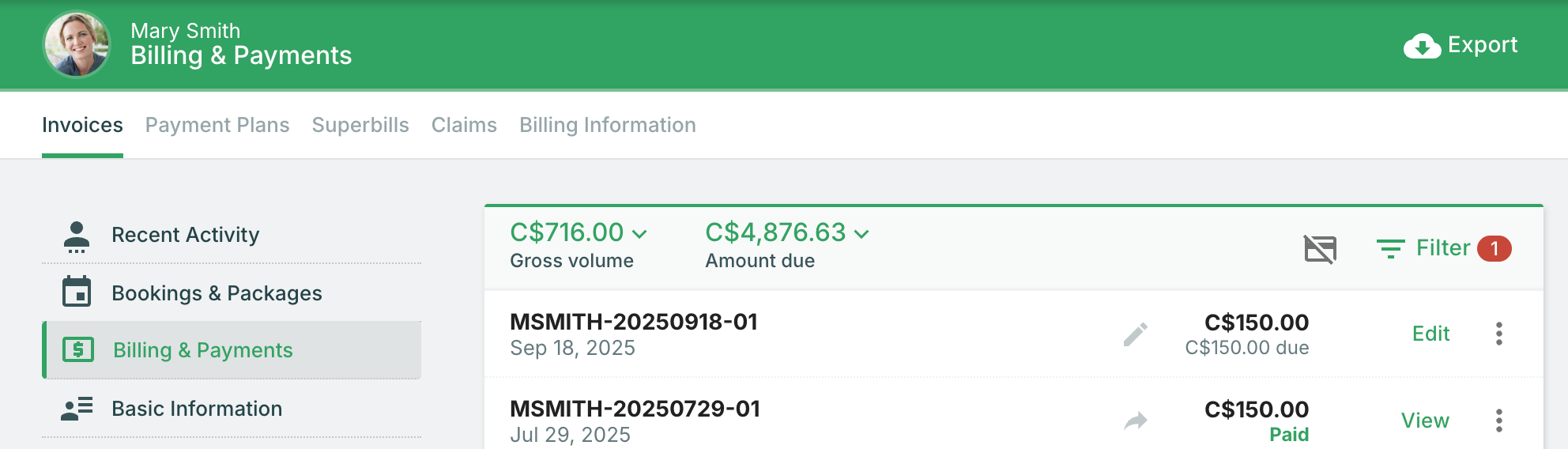Open the Filter lines icon
Screen dimensions: 1568x449
pos(1390,249)
